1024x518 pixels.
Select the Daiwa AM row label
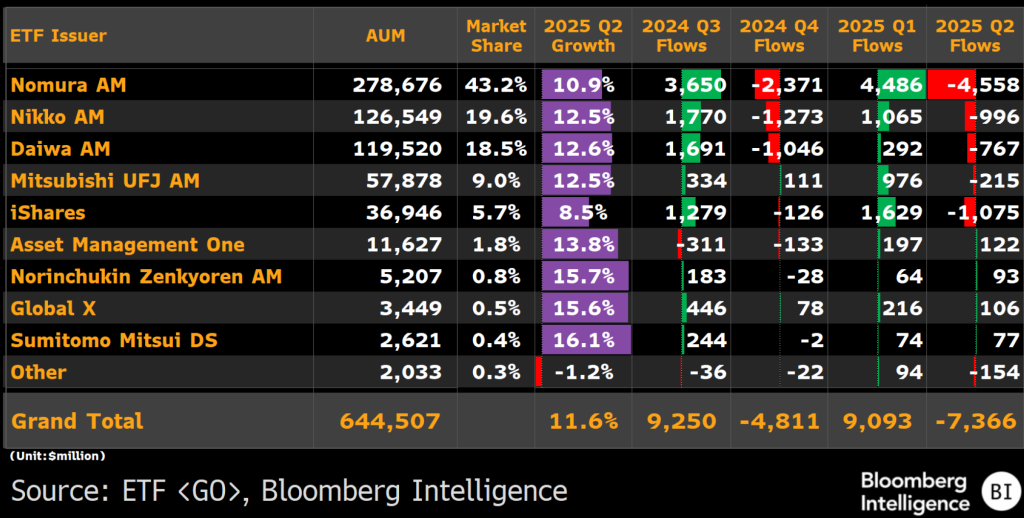click(60, 149)
